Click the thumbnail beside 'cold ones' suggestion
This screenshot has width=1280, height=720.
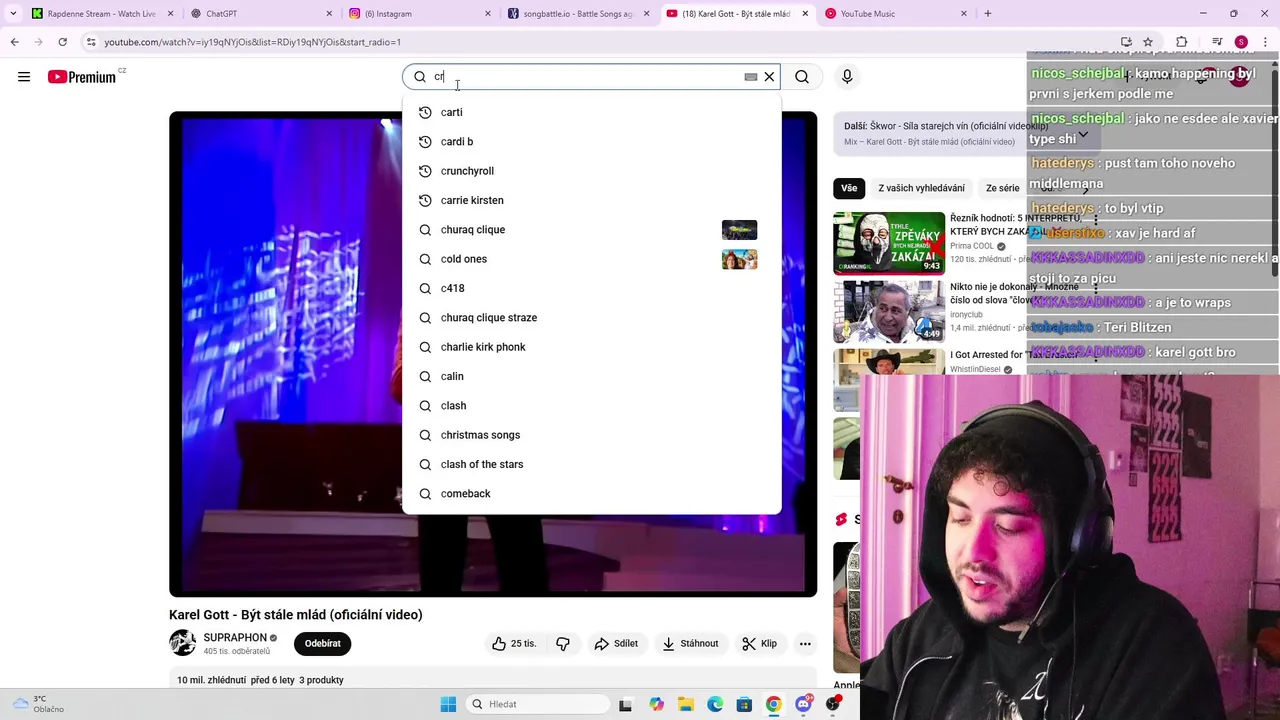[x=739, y=259]
